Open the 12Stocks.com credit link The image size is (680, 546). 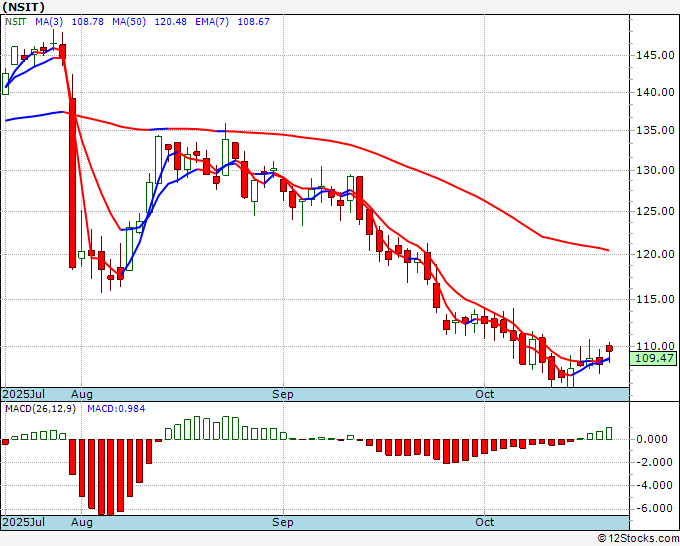pyautogui.click(x=638, y=539)
